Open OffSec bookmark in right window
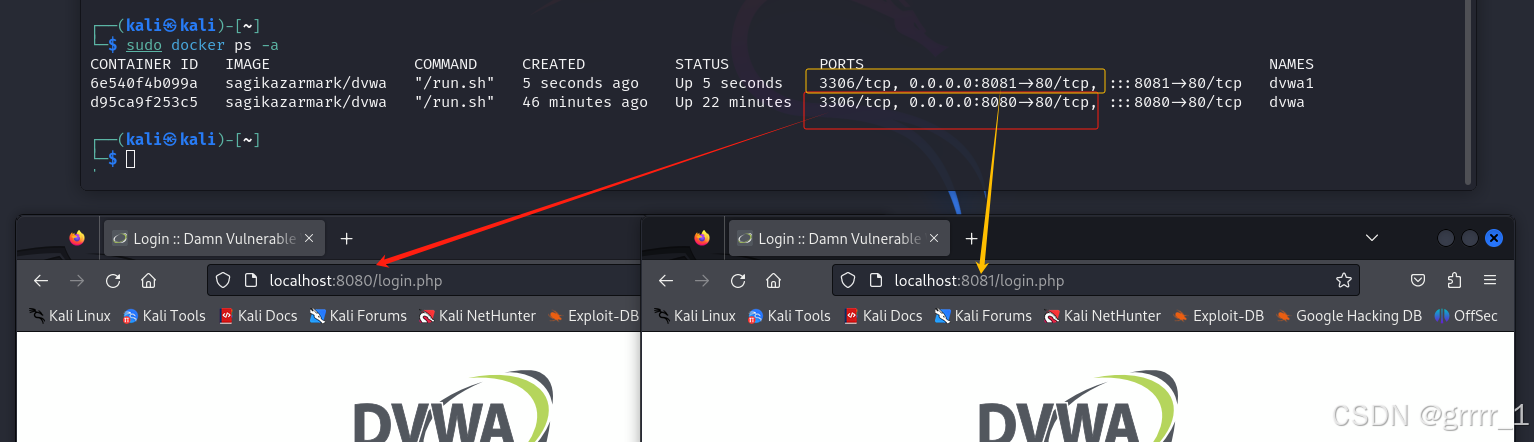This screenshot has height=442, width=1534. (x=1466, y=316)
